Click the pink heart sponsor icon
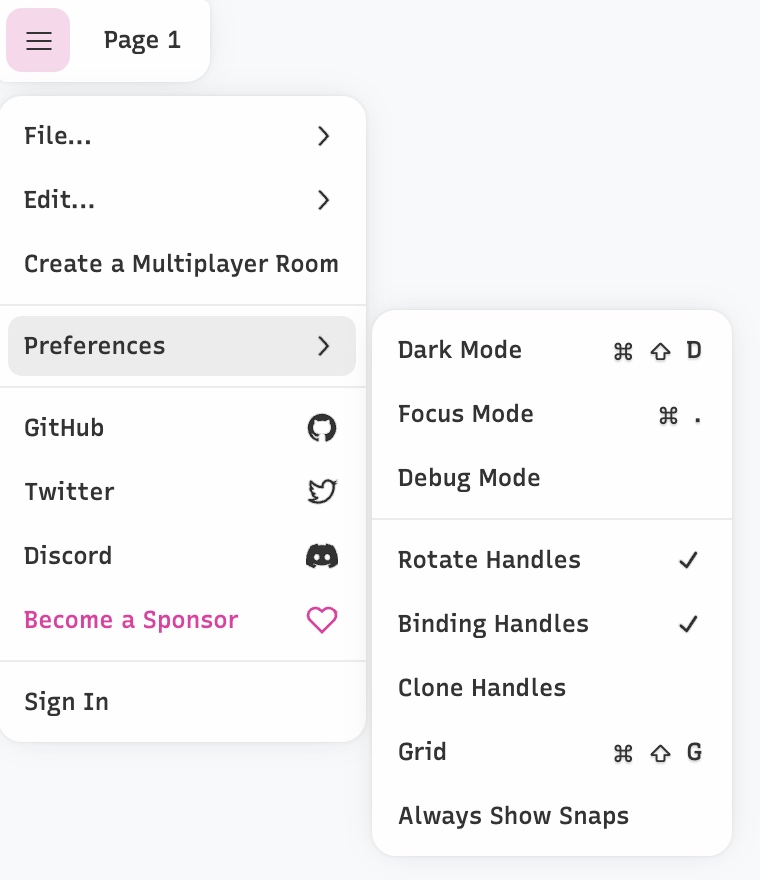The image size is (760, 880). (321, 620)
